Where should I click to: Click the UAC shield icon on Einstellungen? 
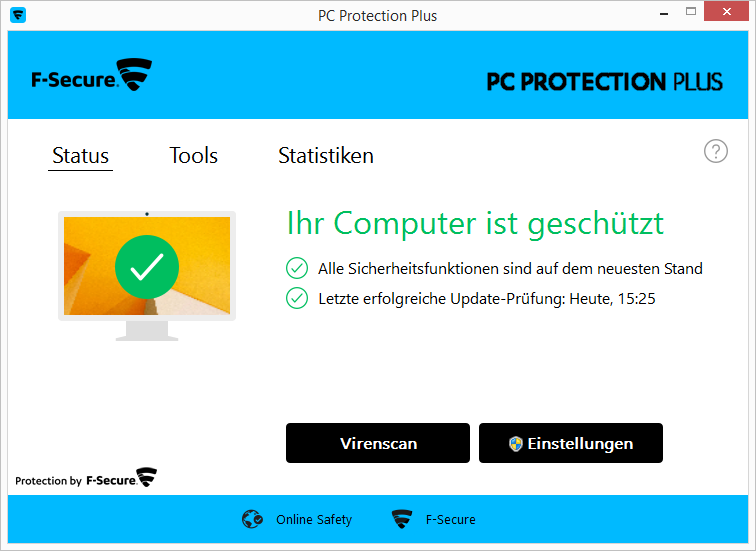pyautogui.click(x=516, y=443)
